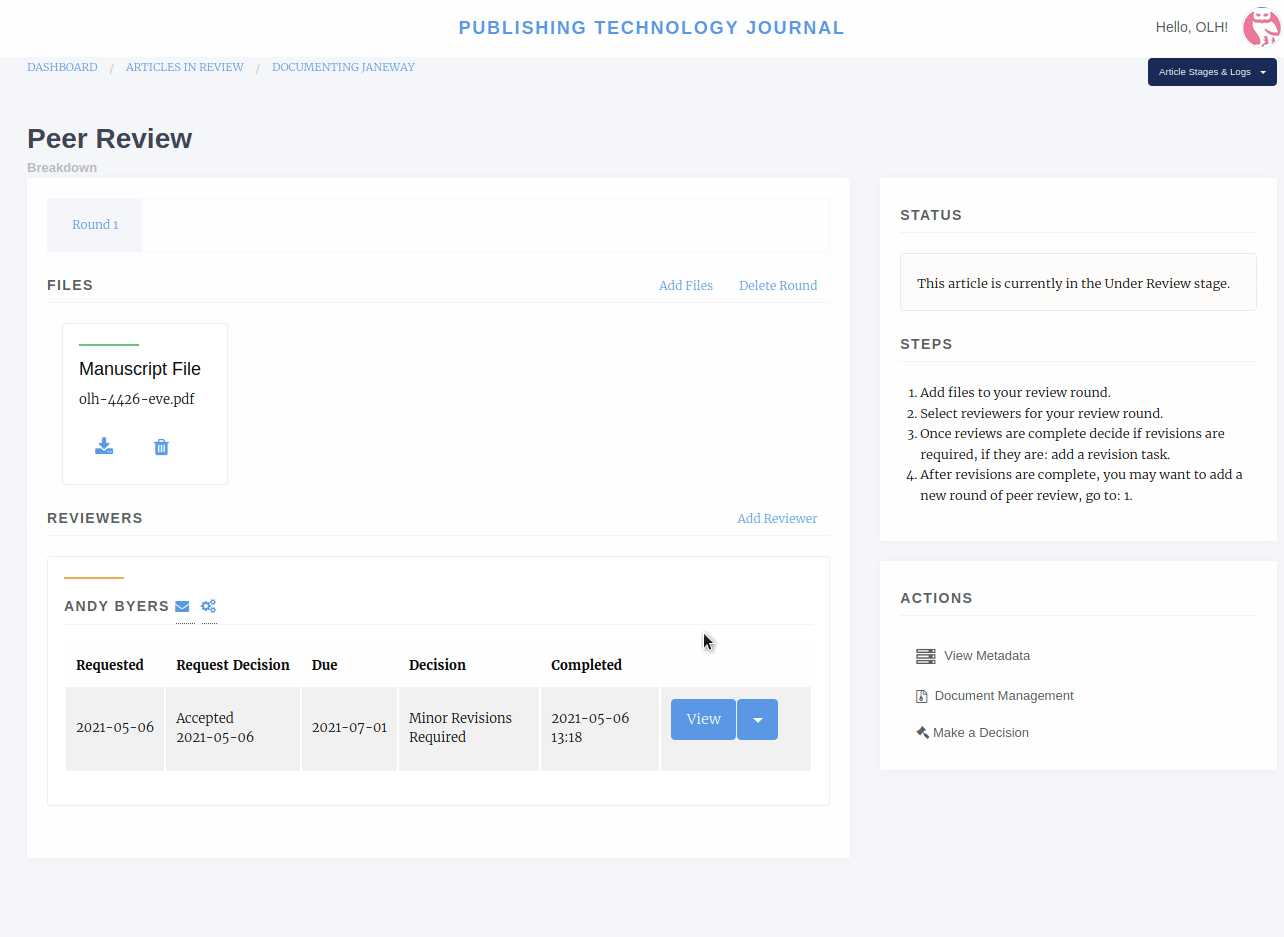Image resolution: width=1284 pixels, height=937 pixels.
Task: Click the Add Files link
Action: pos(685,286)
